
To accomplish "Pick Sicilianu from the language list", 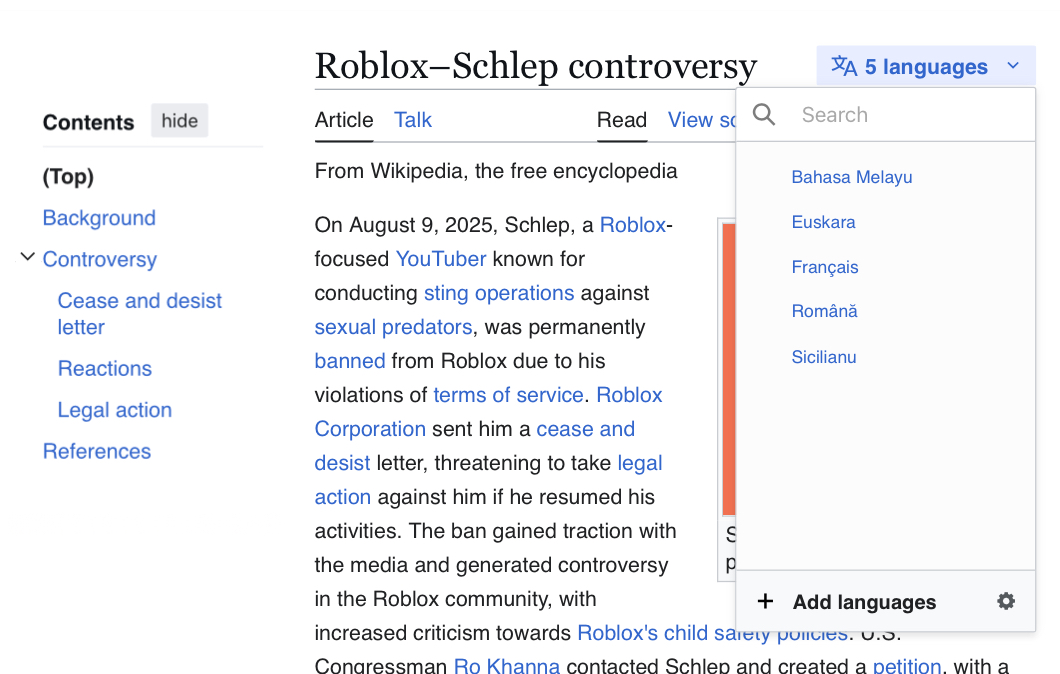I will pyautogui.click(x=824, y=357).
